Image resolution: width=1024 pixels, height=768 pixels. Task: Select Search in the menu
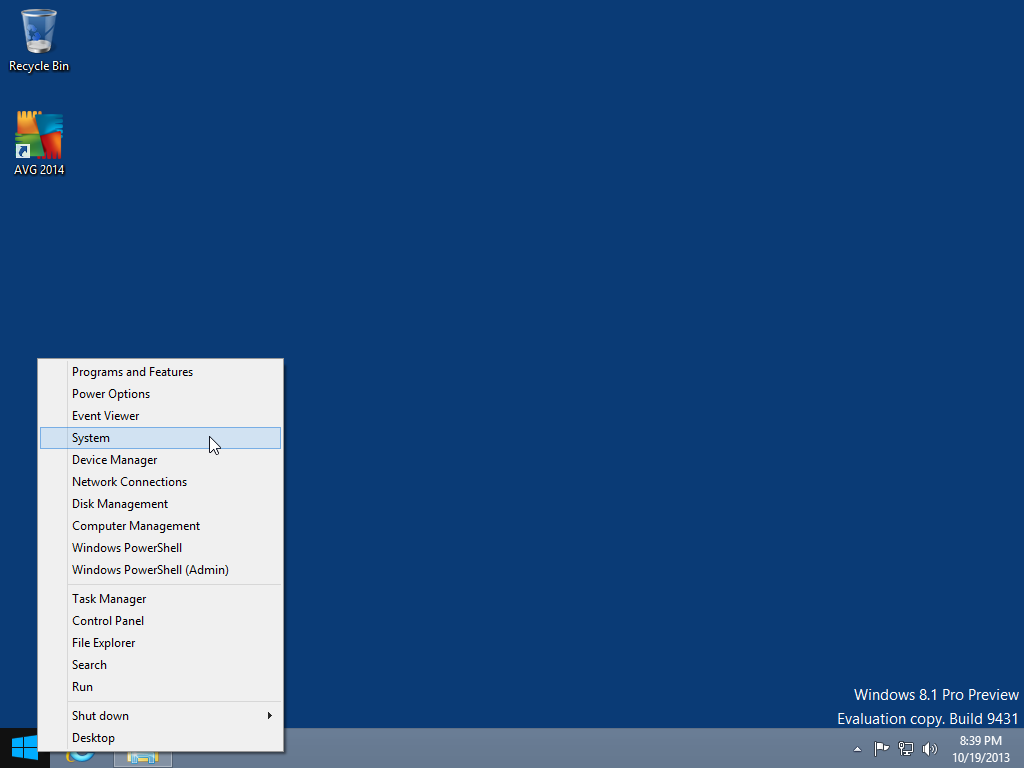click(160, 665)
